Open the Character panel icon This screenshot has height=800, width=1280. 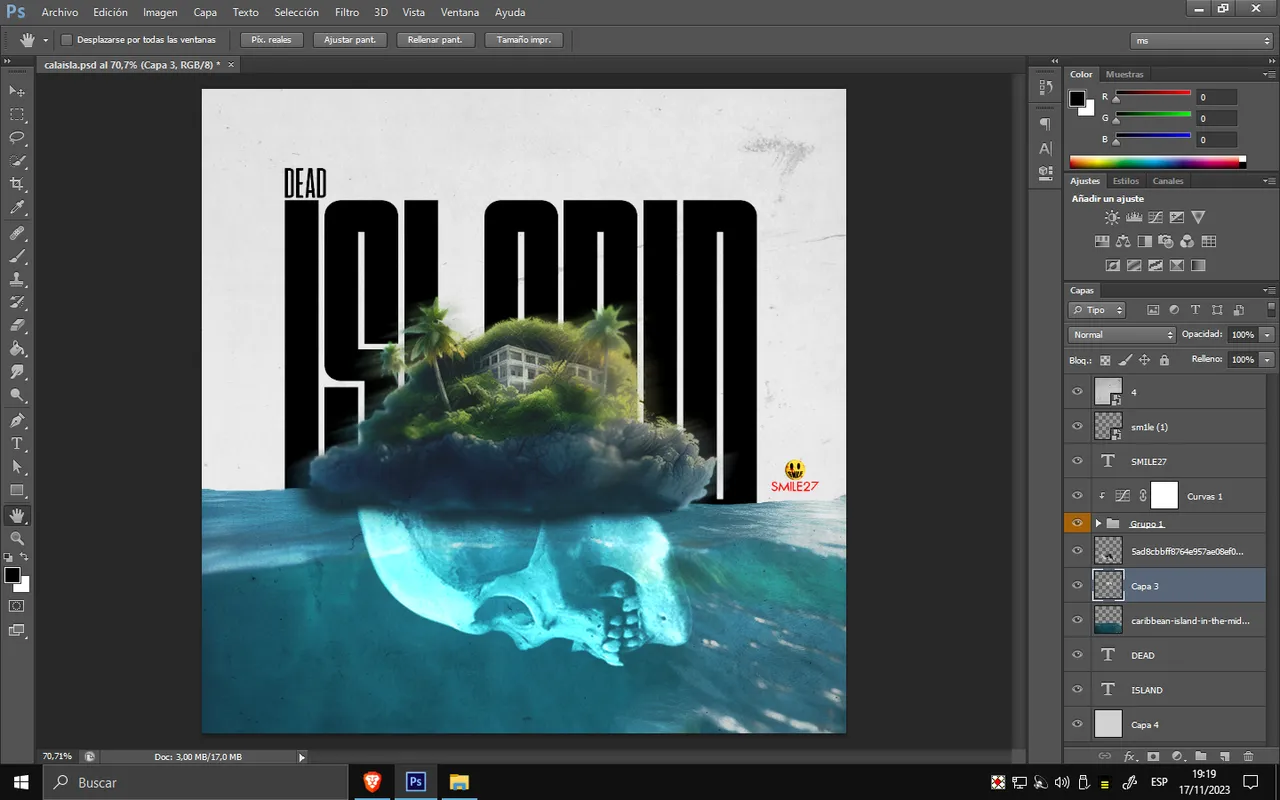(1045, 148)
